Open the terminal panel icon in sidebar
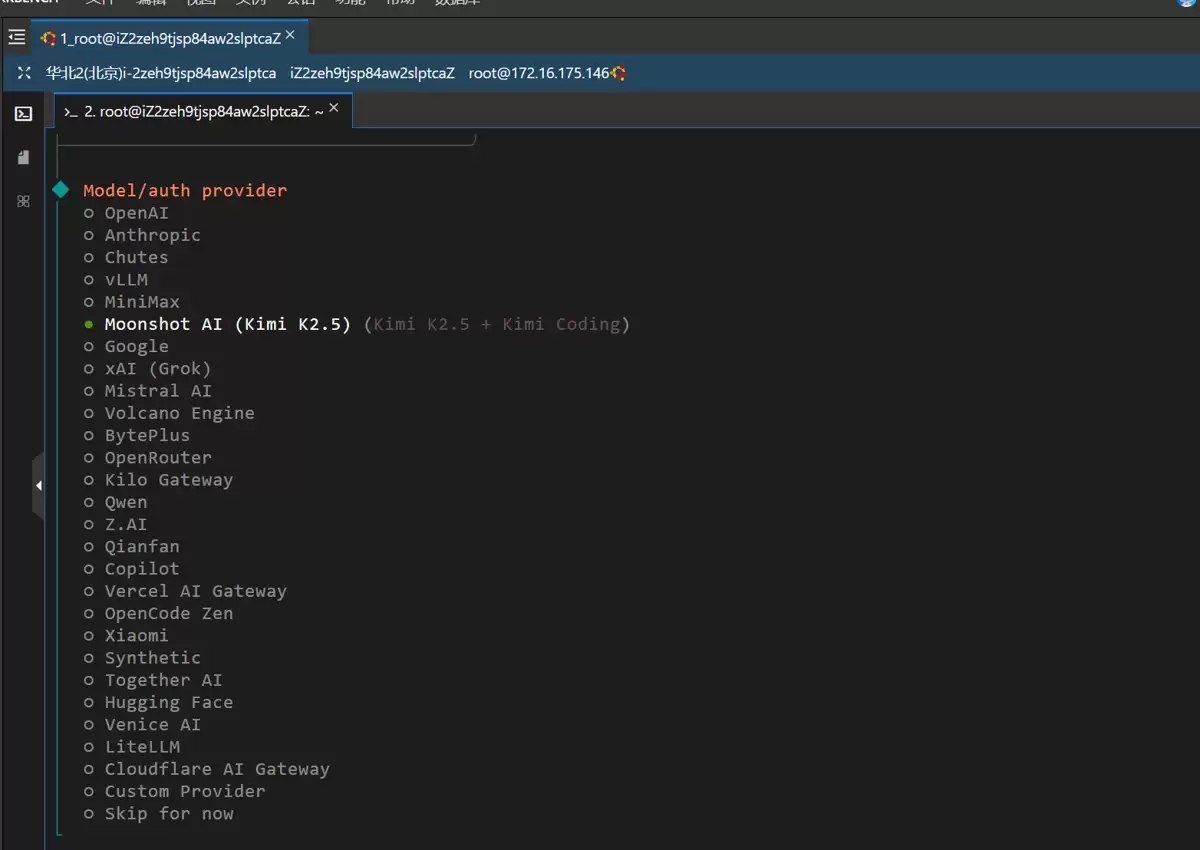The height and width of the screenshot is (850, 1200). 23,114
